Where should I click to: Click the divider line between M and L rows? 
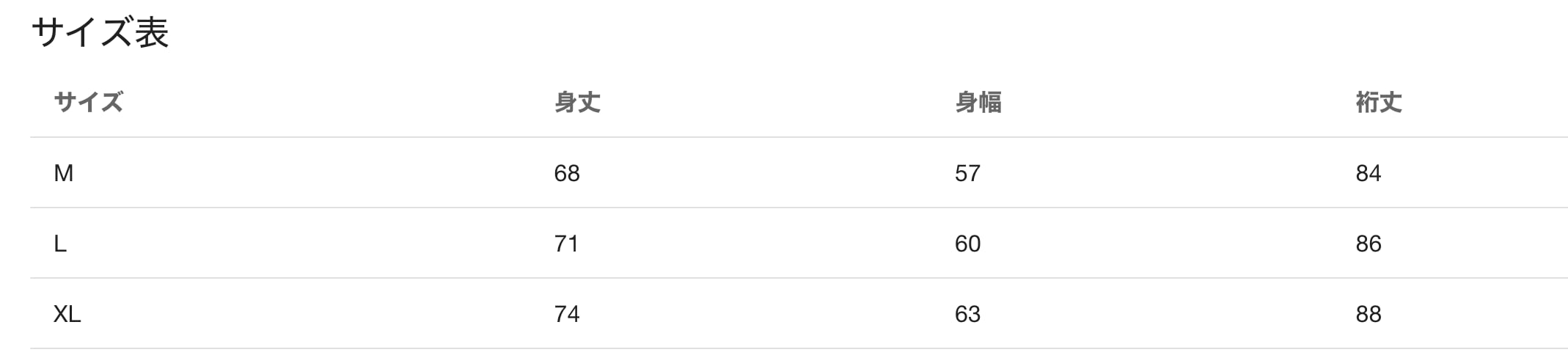798,208
